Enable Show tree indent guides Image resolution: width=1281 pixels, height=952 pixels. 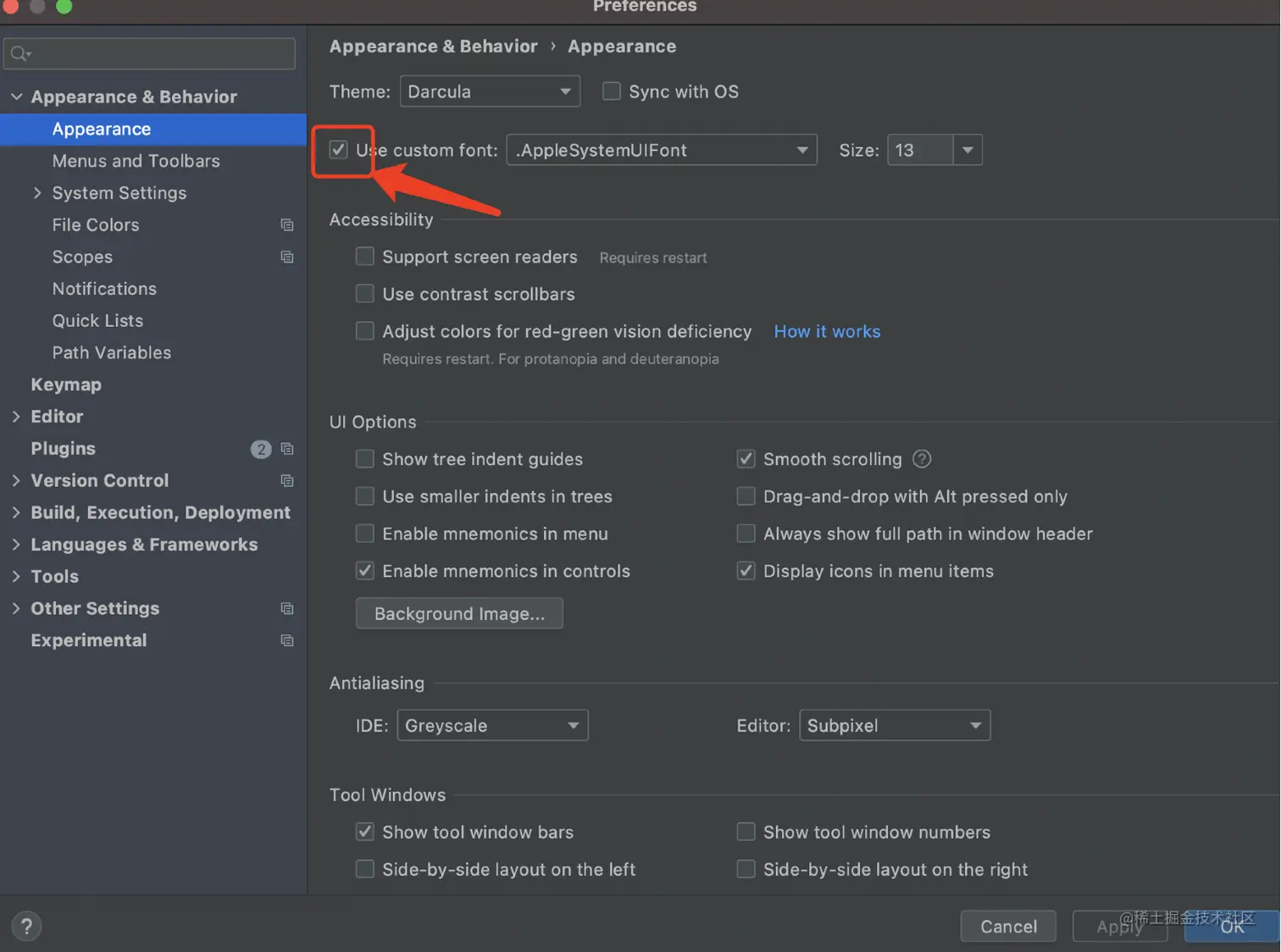(365, 459)
